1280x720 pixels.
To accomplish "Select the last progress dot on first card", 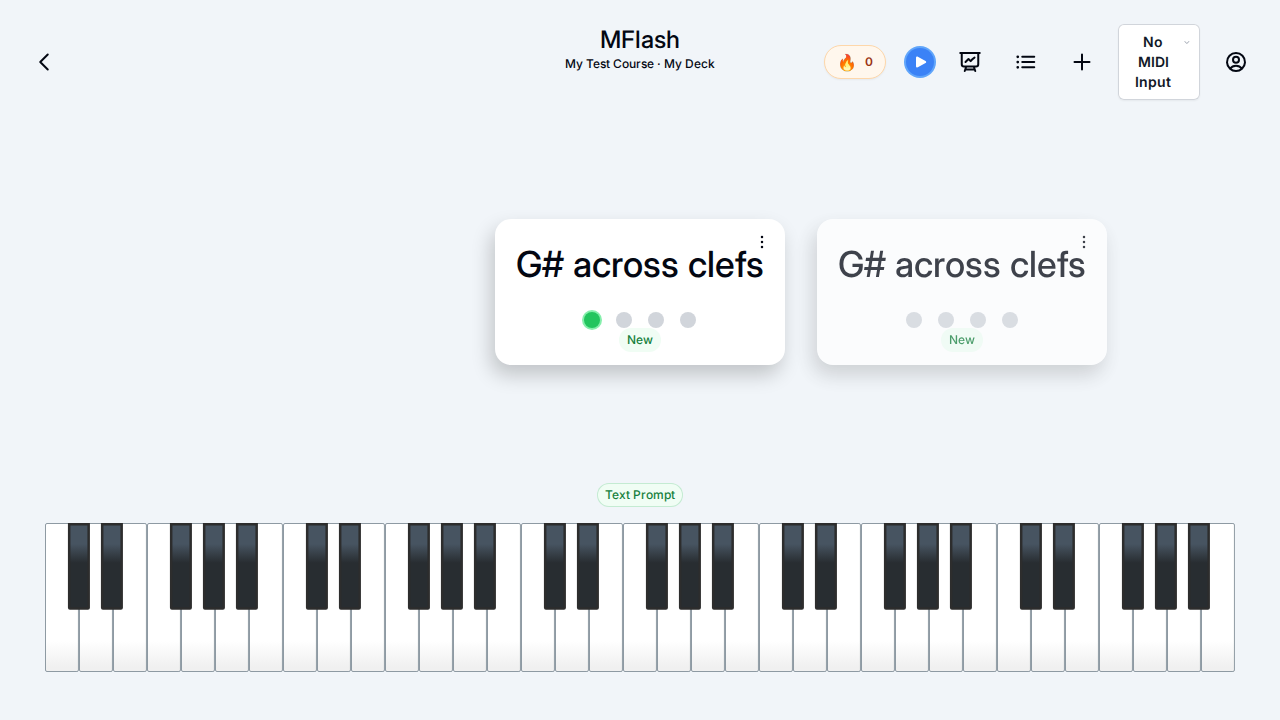I will click(x=688, y=320).
